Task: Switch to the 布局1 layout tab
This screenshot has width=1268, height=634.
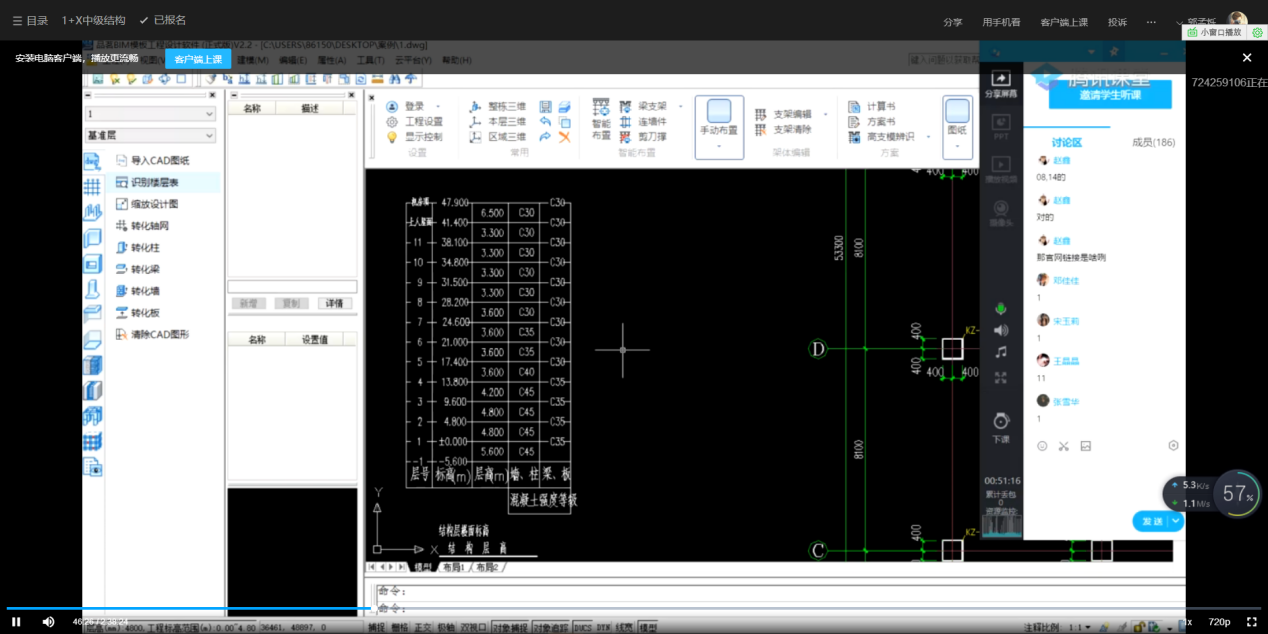Action: tap(454, 567)
